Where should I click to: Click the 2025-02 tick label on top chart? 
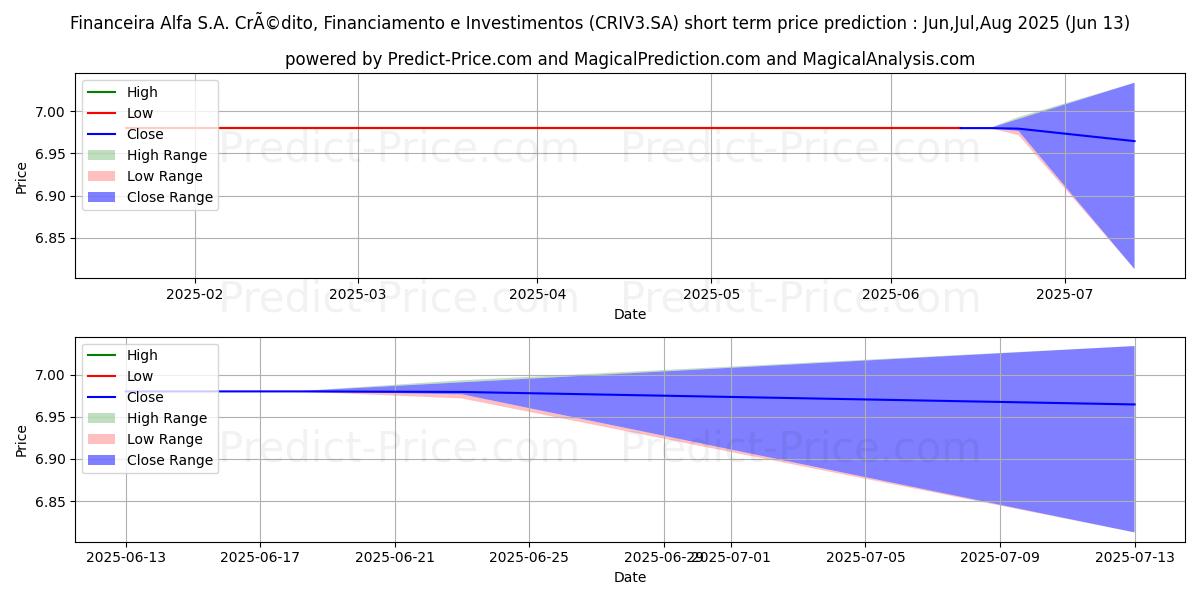tap(195, 295)
